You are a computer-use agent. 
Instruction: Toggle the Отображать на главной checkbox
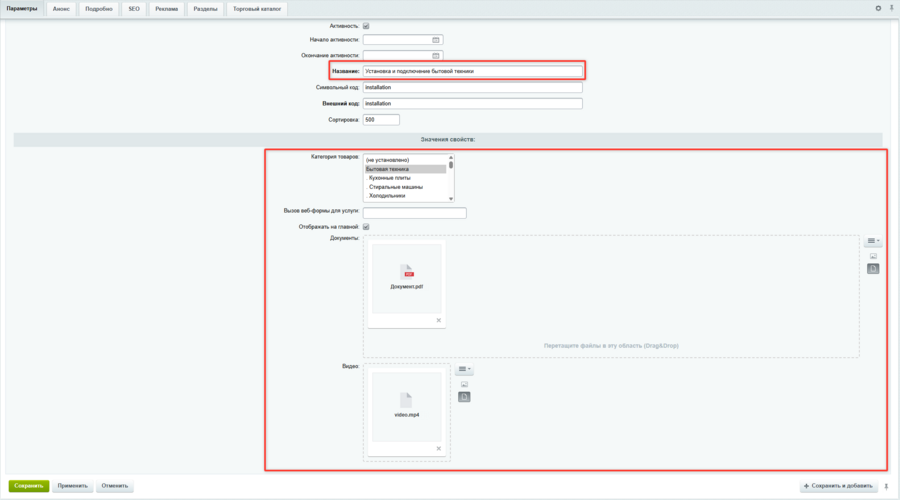(366, 227)
